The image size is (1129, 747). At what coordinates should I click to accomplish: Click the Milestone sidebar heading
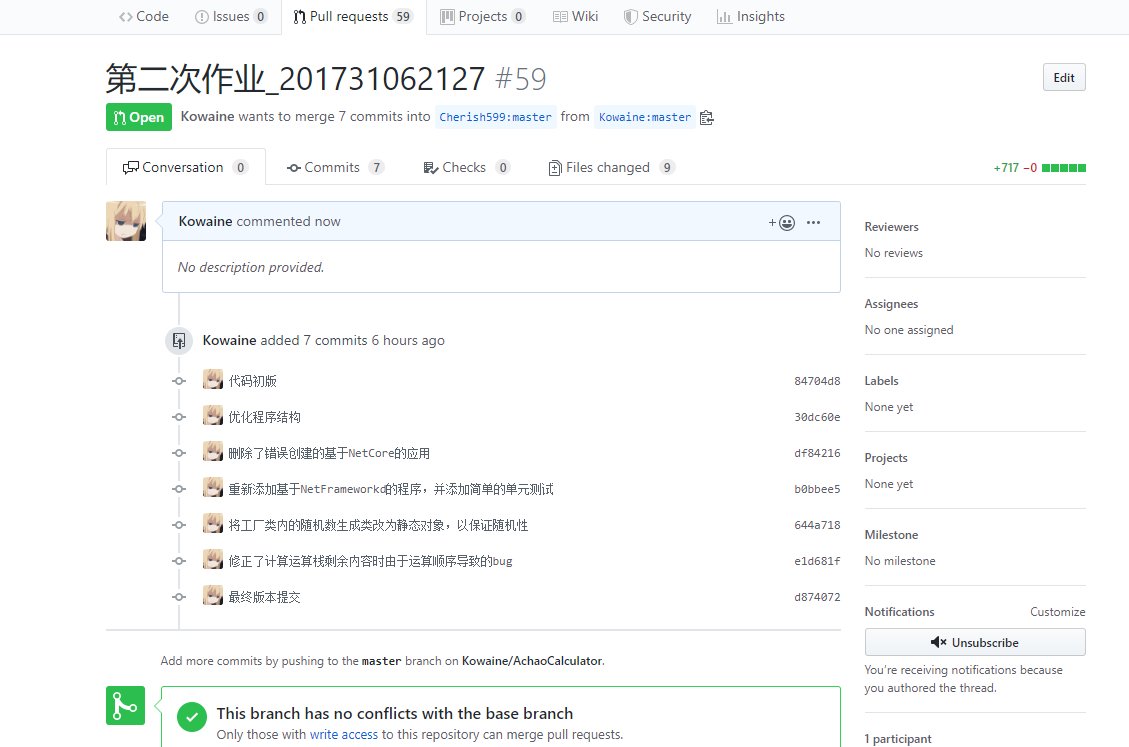pyautogui.click(x=891, y=535)
